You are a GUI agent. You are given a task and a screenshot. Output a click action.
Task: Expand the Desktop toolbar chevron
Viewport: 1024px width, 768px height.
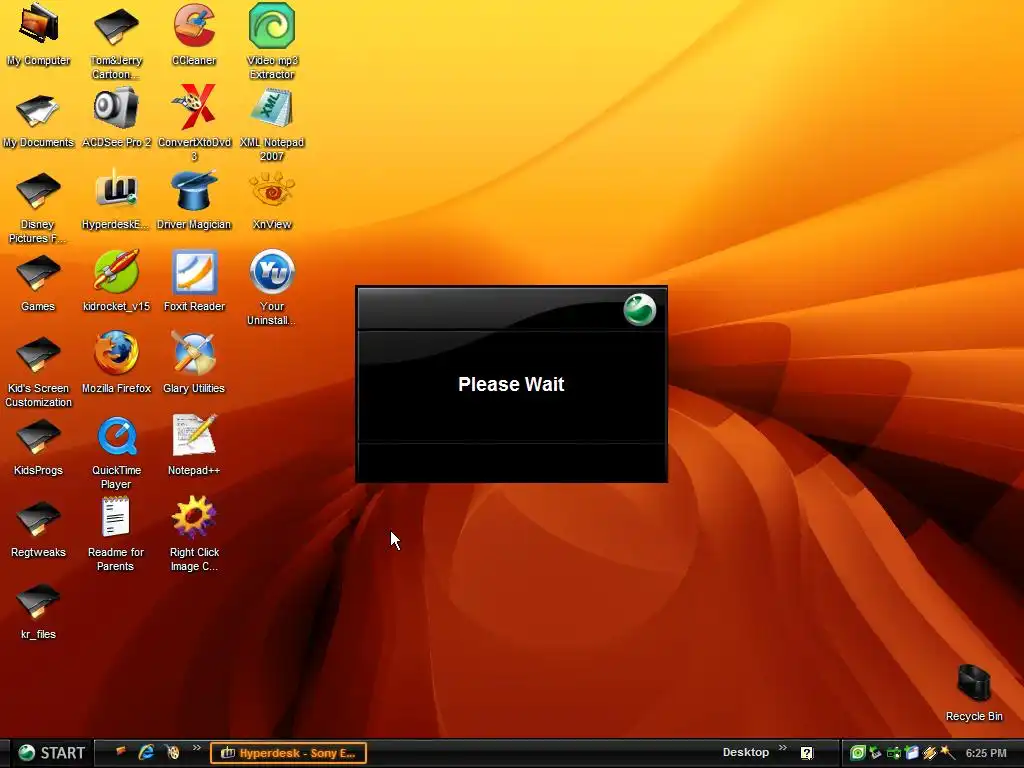coord(782,748)
